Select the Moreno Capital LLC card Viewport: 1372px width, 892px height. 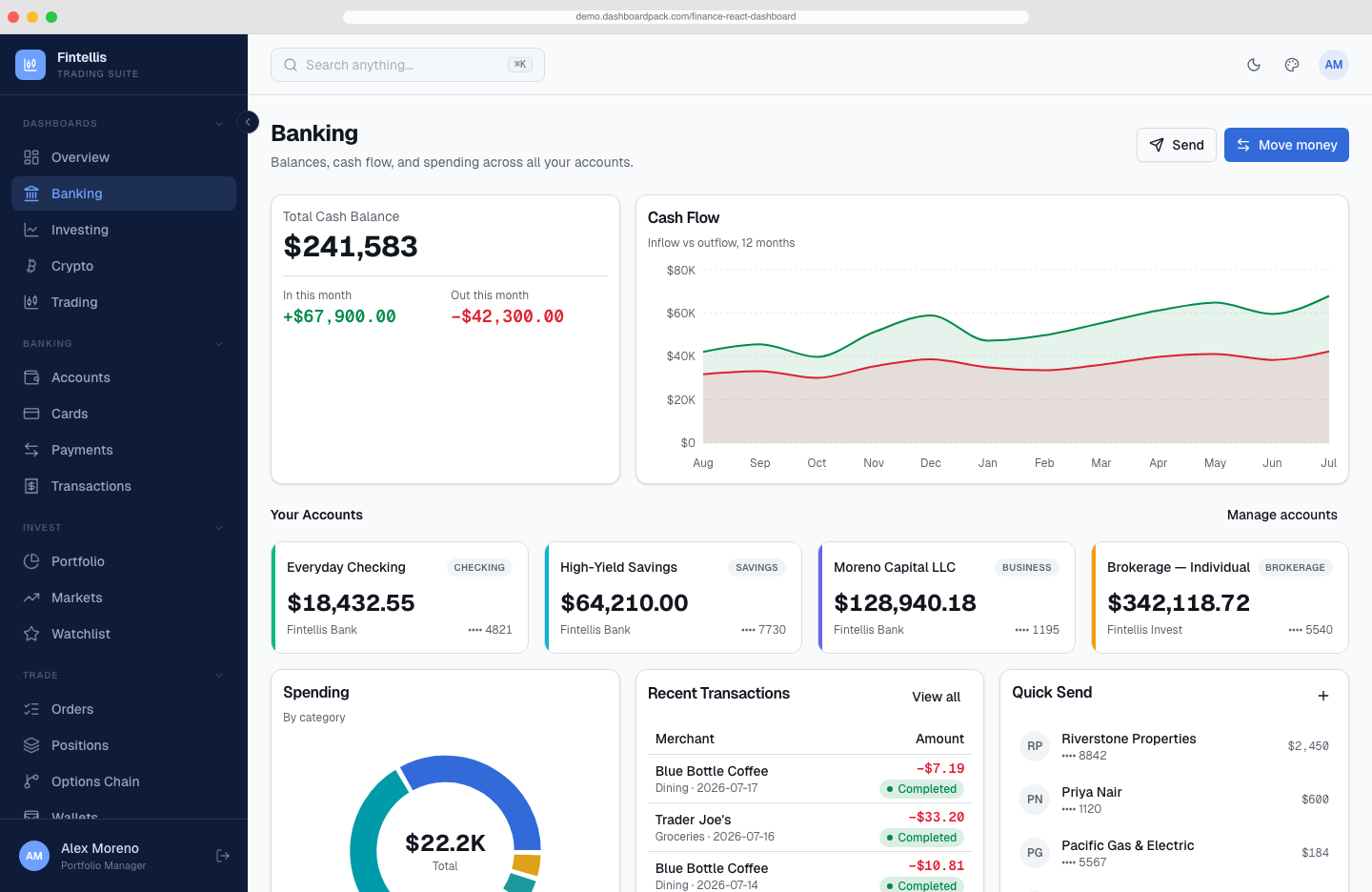coord(946,598)
